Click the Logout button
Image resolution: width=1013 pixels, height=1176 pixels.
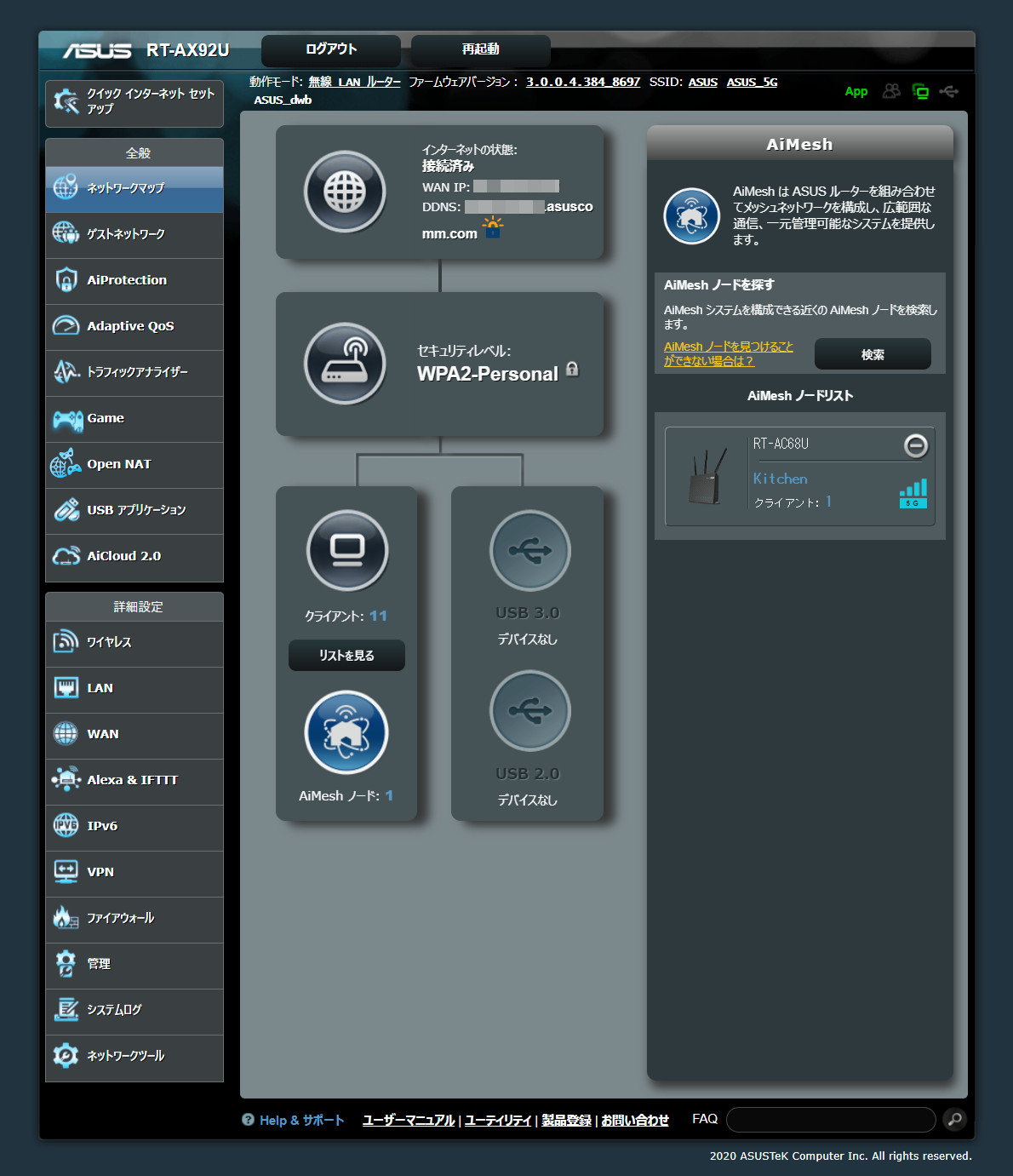click(x=331, y=50)
